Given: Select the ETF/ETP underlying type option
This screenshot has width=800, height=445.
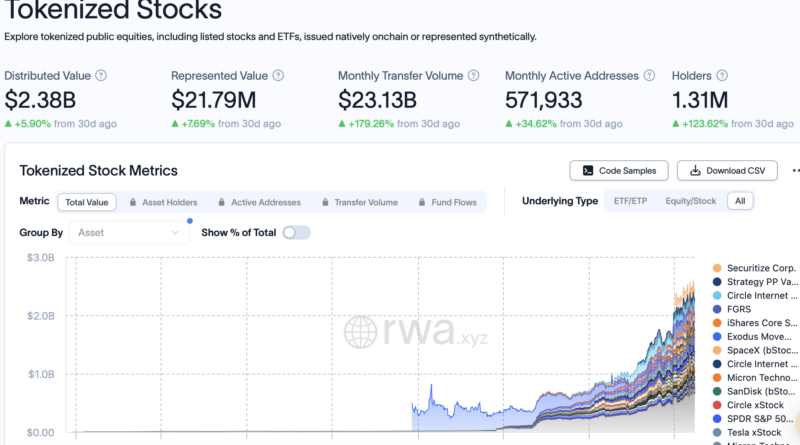Looking at the screenshot, I should click(x=630, y=201).
